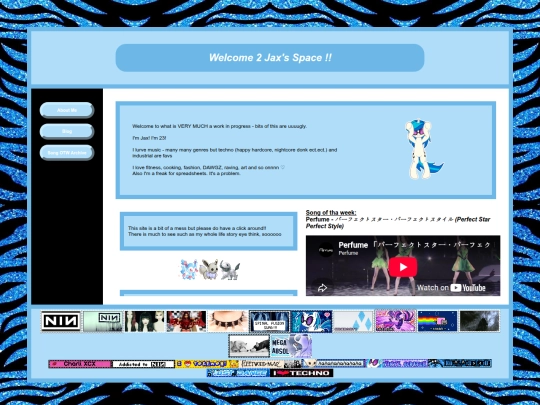Screen dimensions: 540x405
Task: Open the About Me page
Action: 66,110
